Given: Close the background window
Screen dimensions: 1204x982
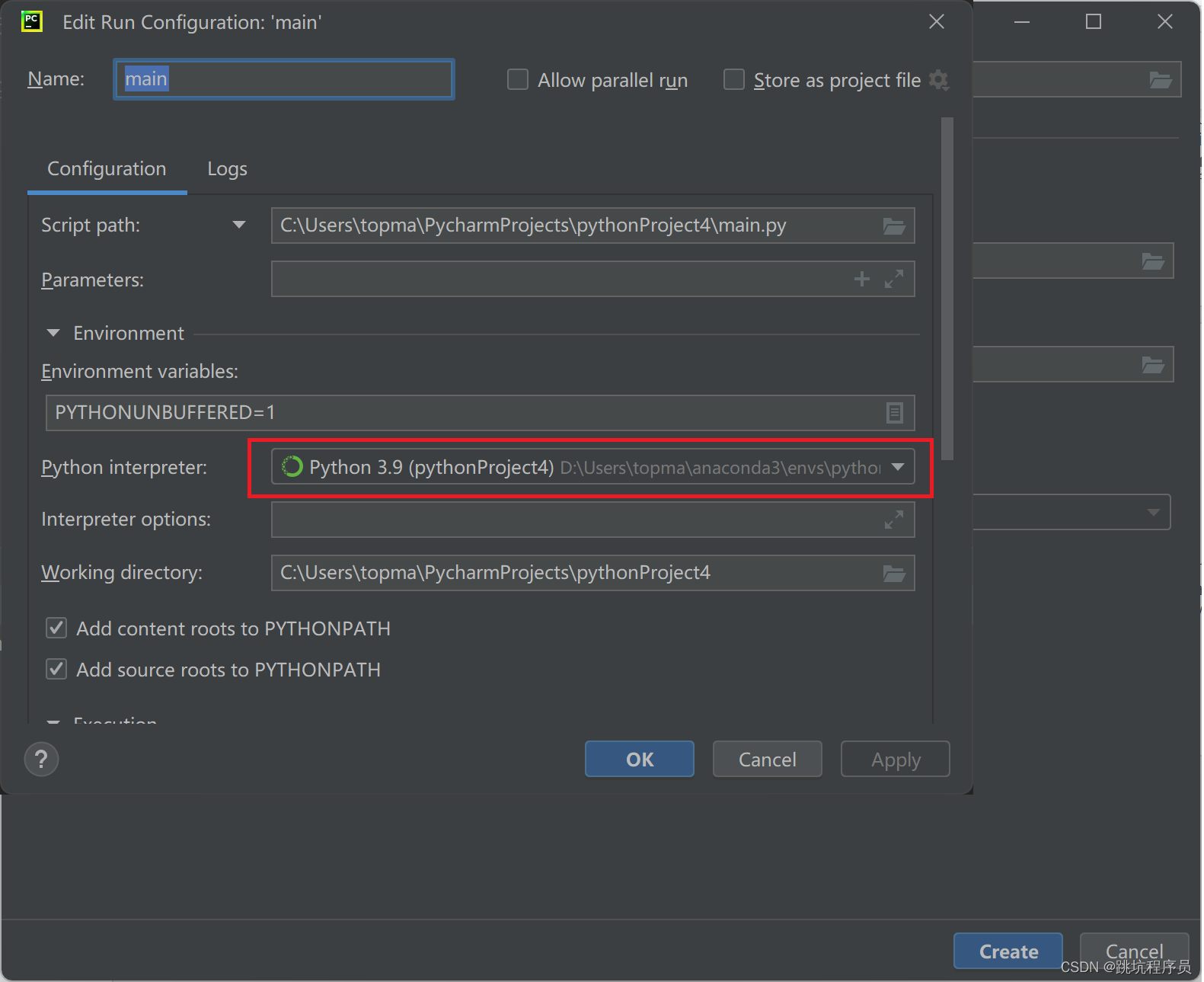Looking at the screenshot, I should click(x=1165, y=21).
